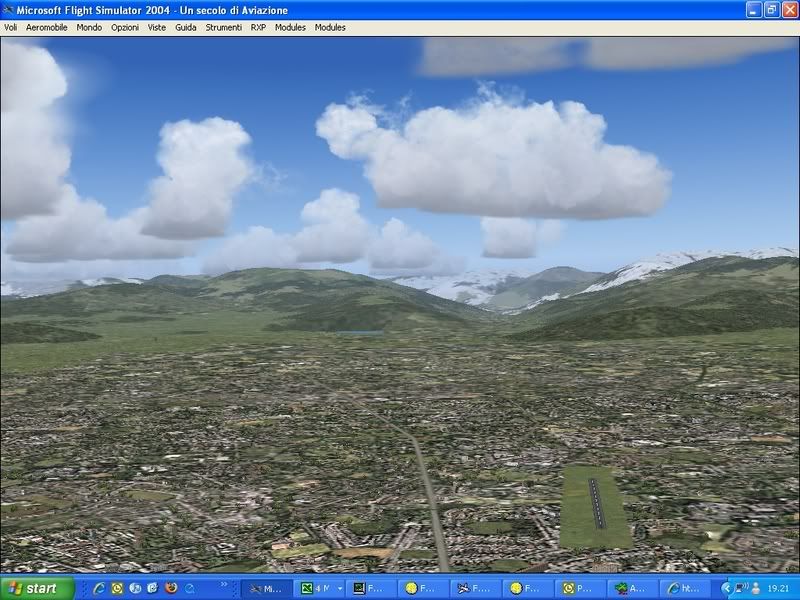This screenshot has width=800, height=600.
Task: Show hidden system tray icons arrow
Action: 726,589
